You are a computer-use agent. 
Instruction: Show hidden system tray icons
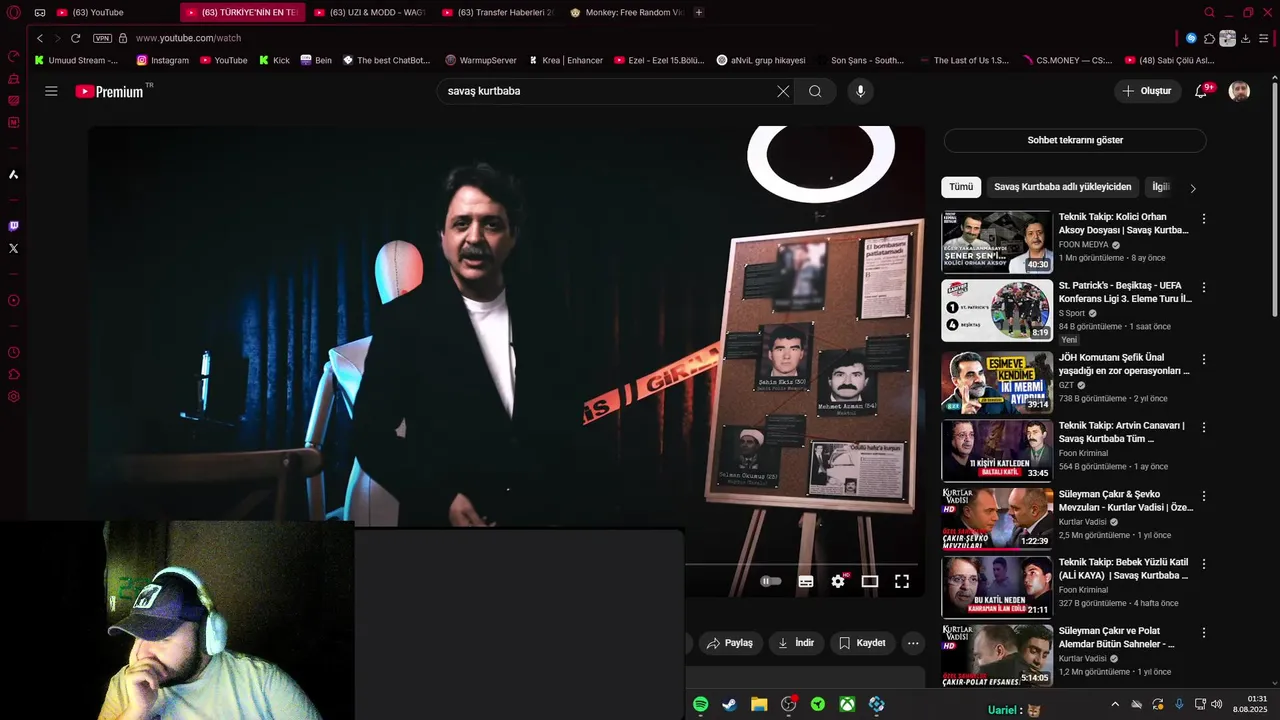[1115, 704]
